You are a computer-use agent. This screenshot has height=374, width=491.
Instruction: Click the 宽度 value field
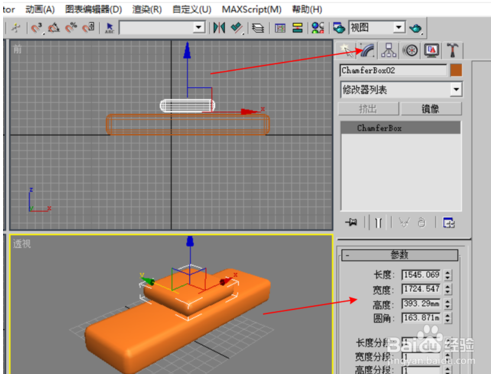[421, 289]
